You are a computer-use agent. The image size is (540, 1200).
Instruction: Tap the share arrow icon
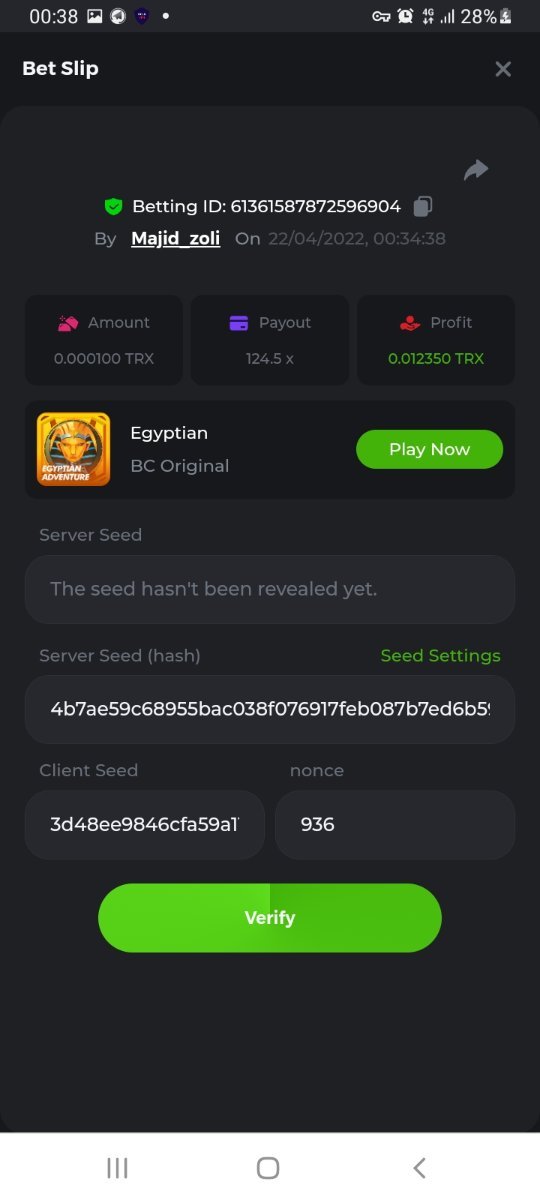476,170
